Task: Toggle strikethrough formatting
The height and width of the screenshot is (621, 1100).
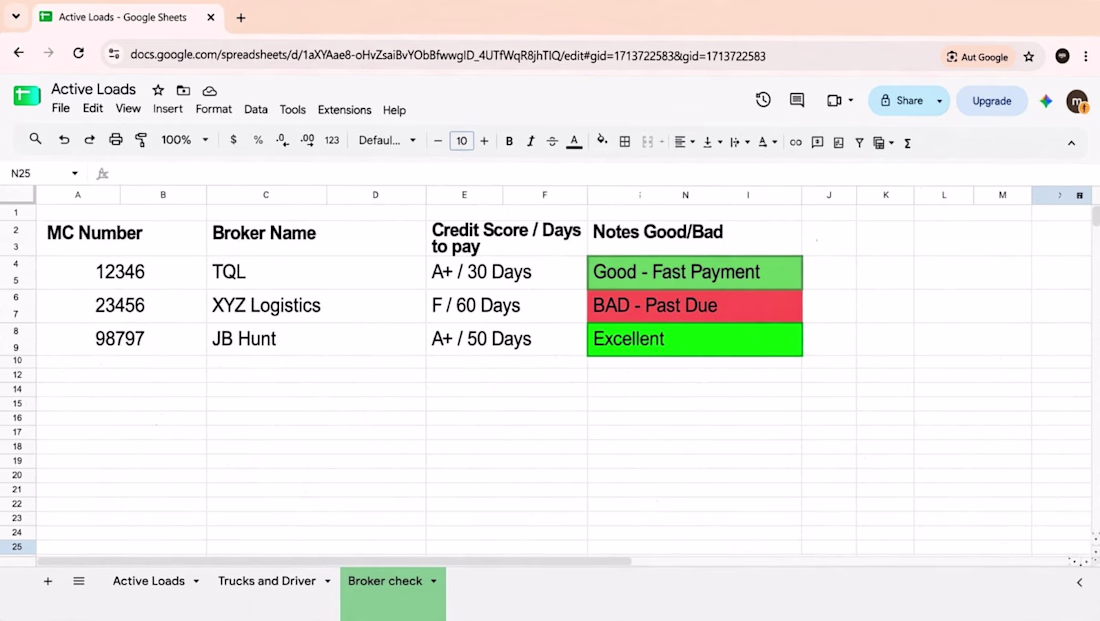Action: (552, 142)
